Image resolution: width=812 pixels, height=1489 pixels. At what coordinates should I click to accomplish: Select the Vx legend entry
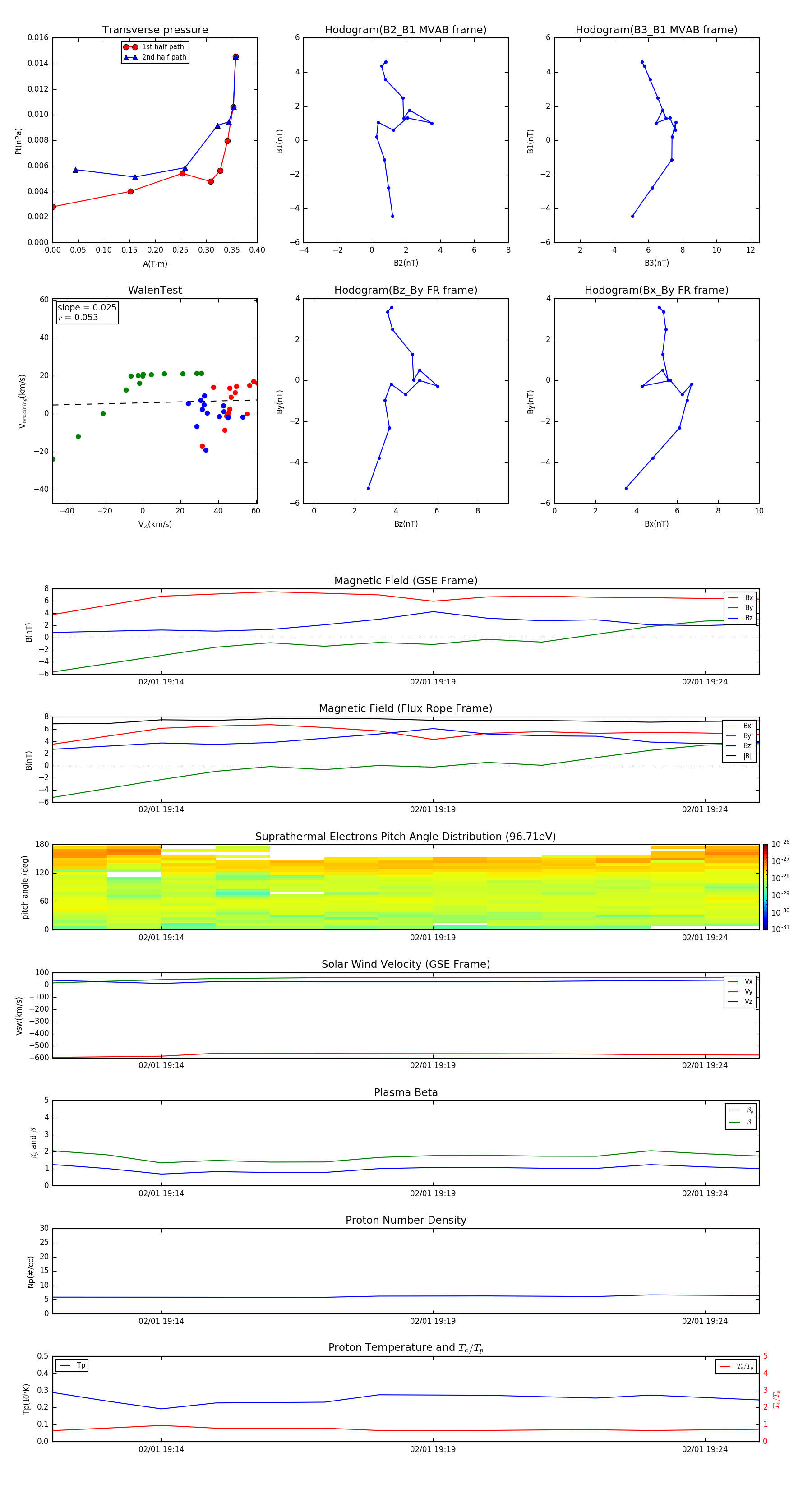[740, 981]
